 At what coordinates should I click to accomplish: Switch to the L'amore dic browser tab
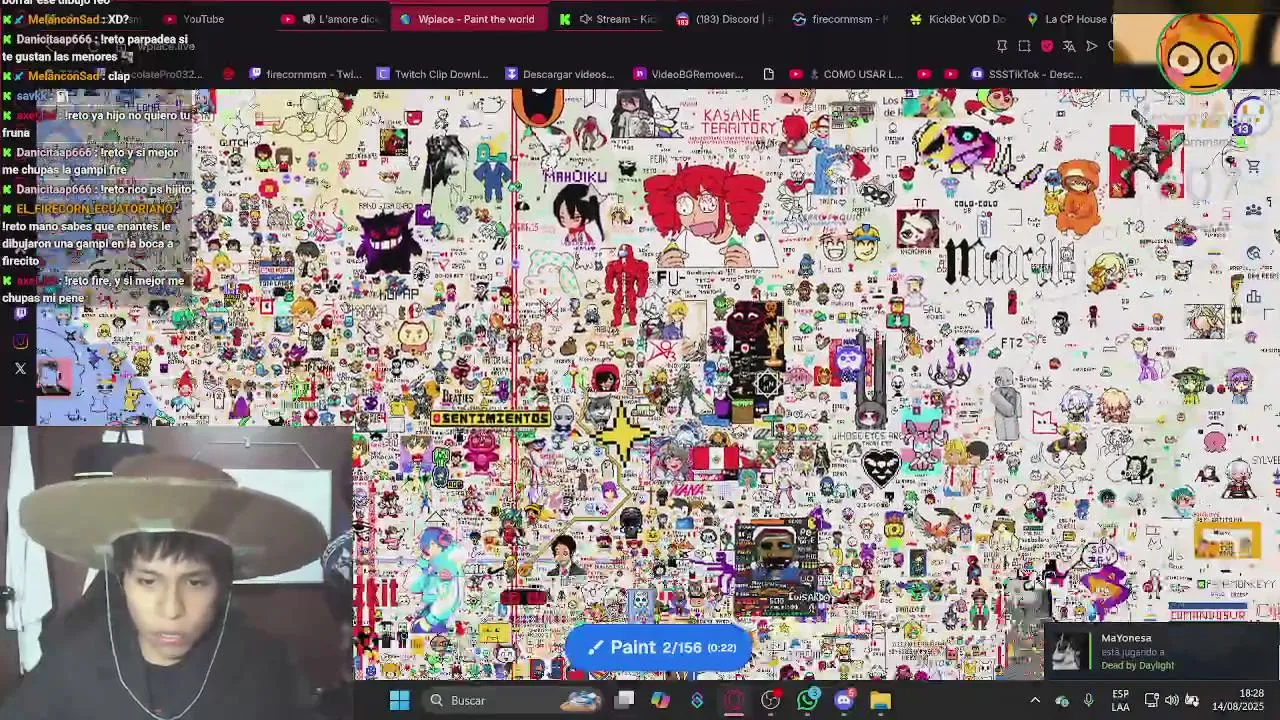click(330, 19)
